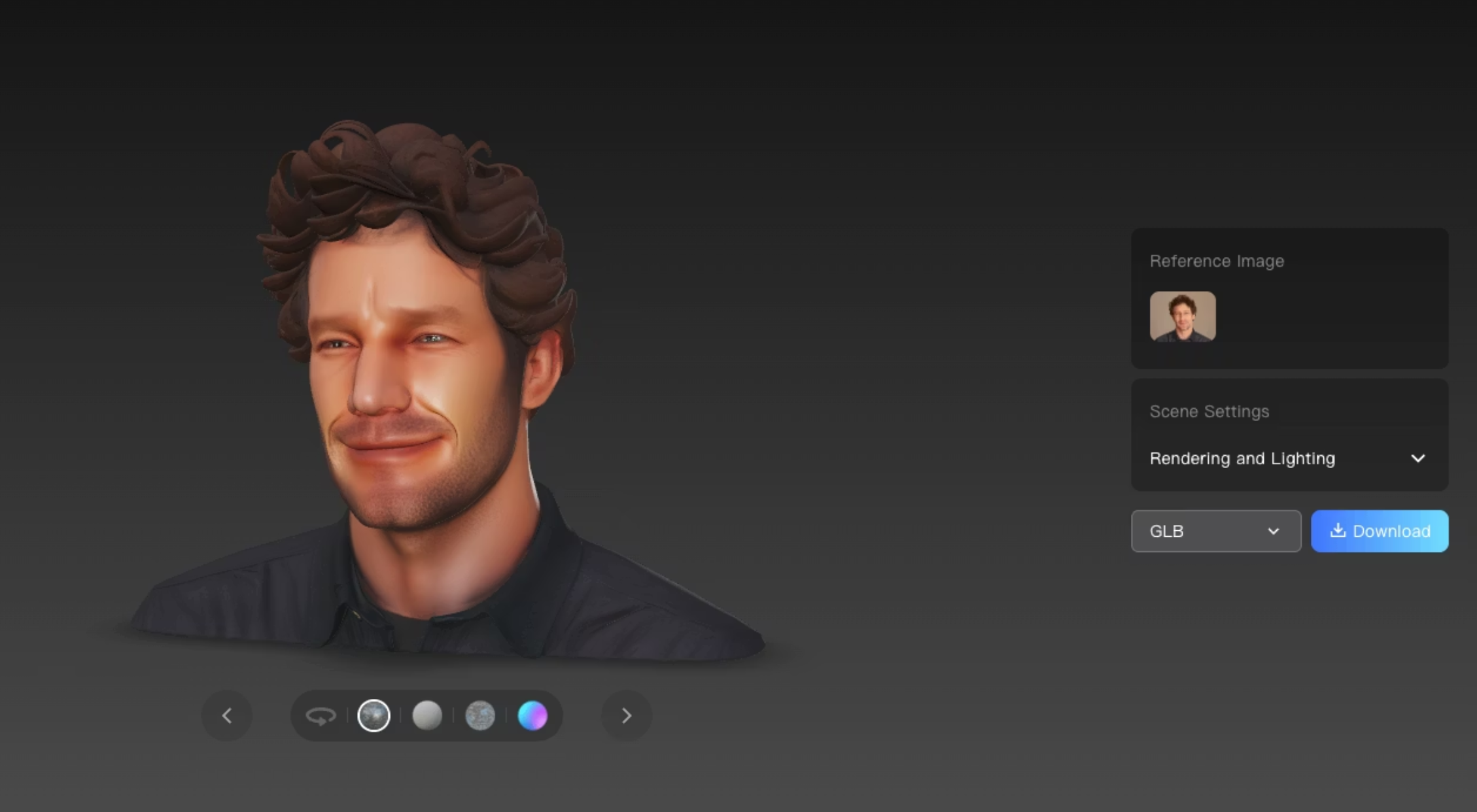Click the Rendering and Lighting label

(x=1242, y=458)
